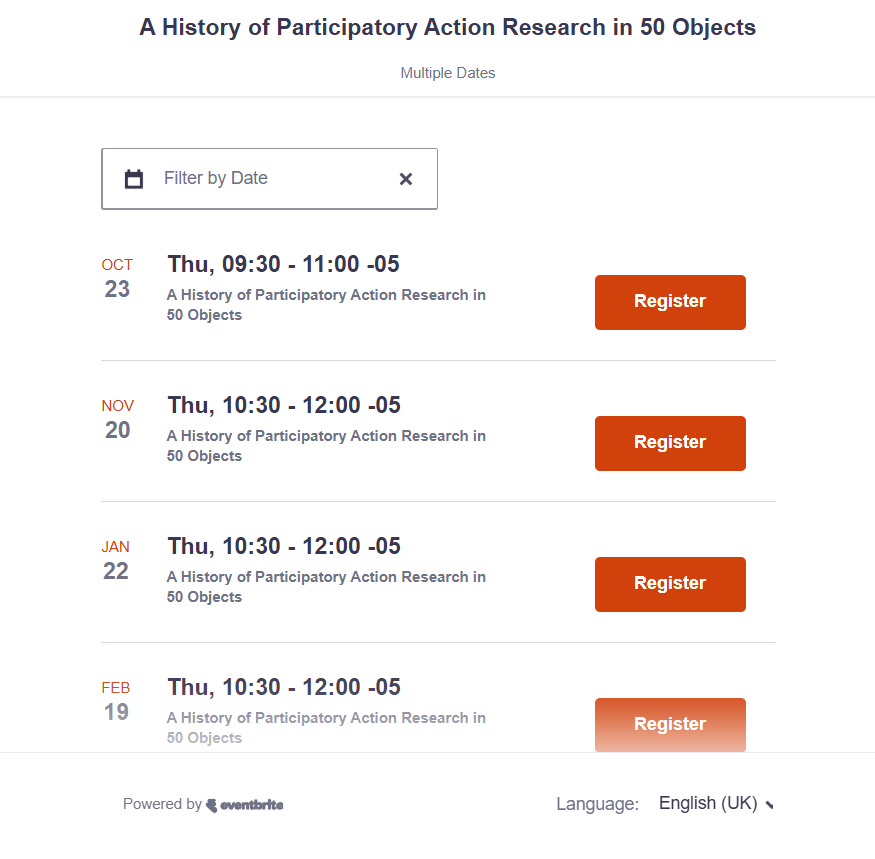Hit Register on the Feb 19 event
The height and width of the screenshot is (859, 875).
[670, 724]
